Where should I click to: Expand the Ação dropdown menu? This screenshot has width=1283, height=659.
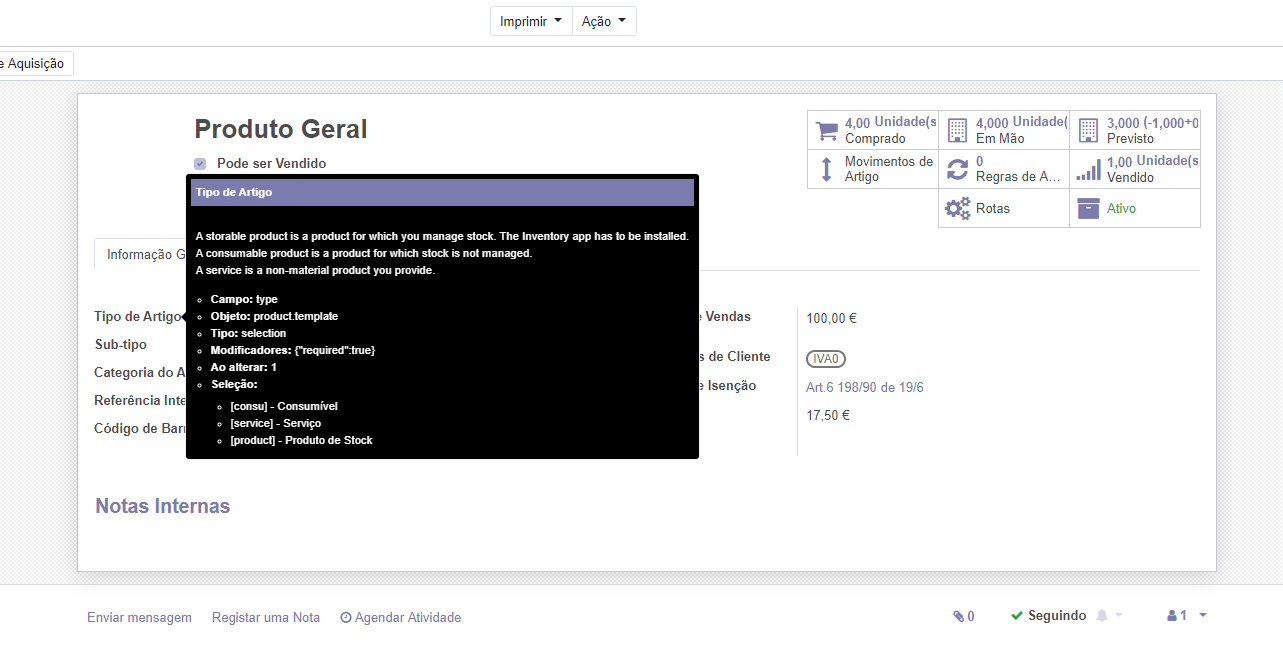(604, 21)
